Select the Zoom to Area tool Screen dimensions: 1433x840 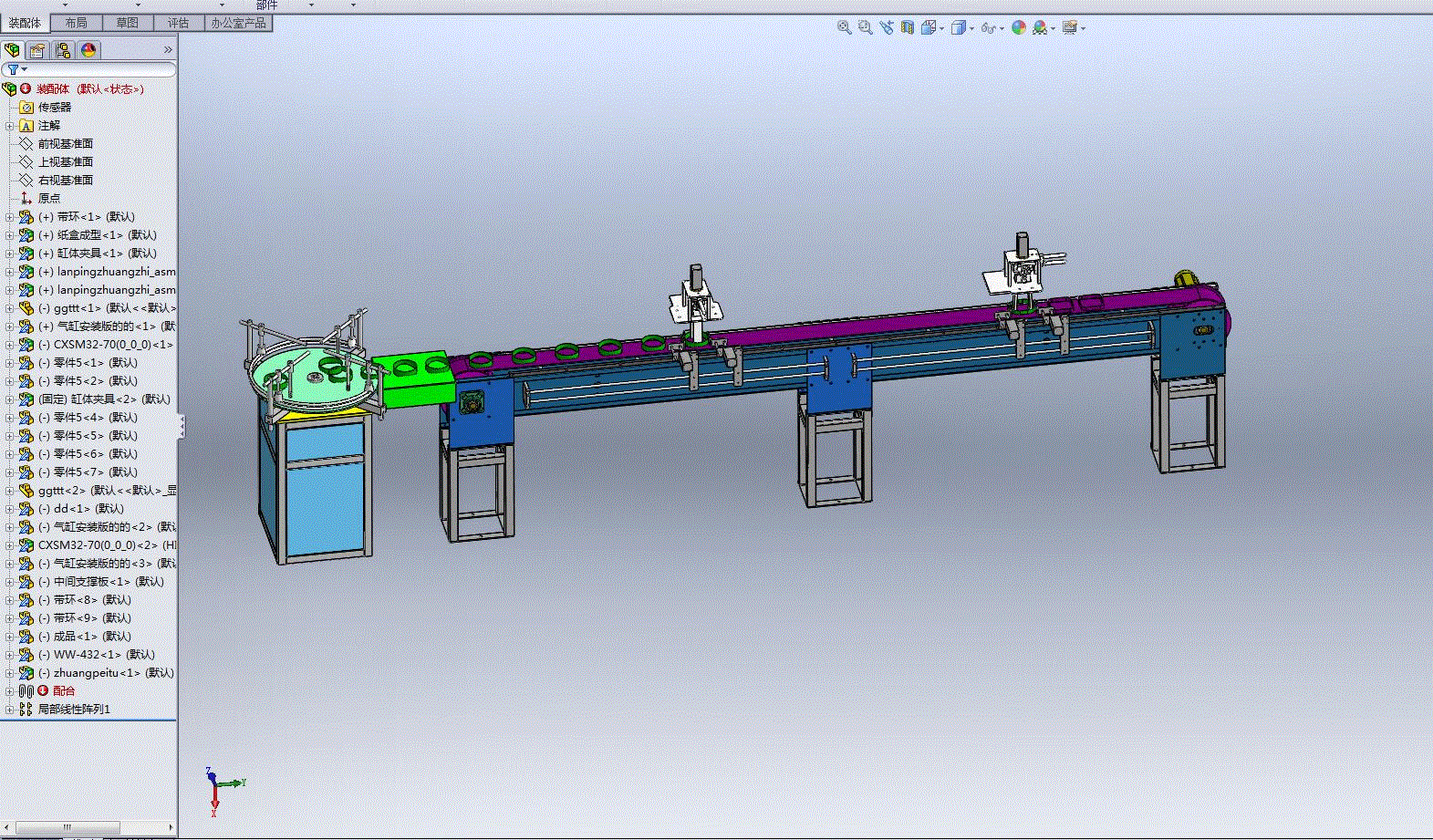coord(866,28)
